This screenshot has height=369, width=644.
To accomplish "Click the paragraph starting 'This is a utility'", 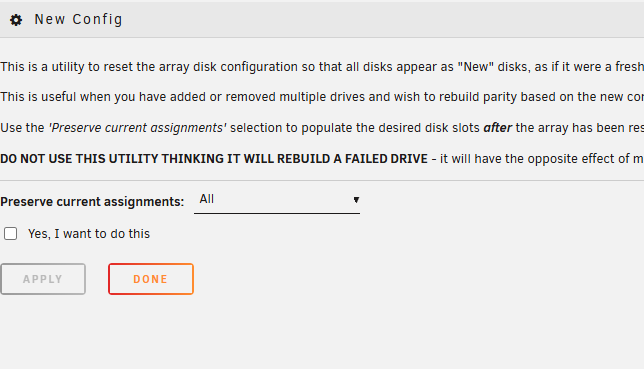I will click(x=322, y=67).
